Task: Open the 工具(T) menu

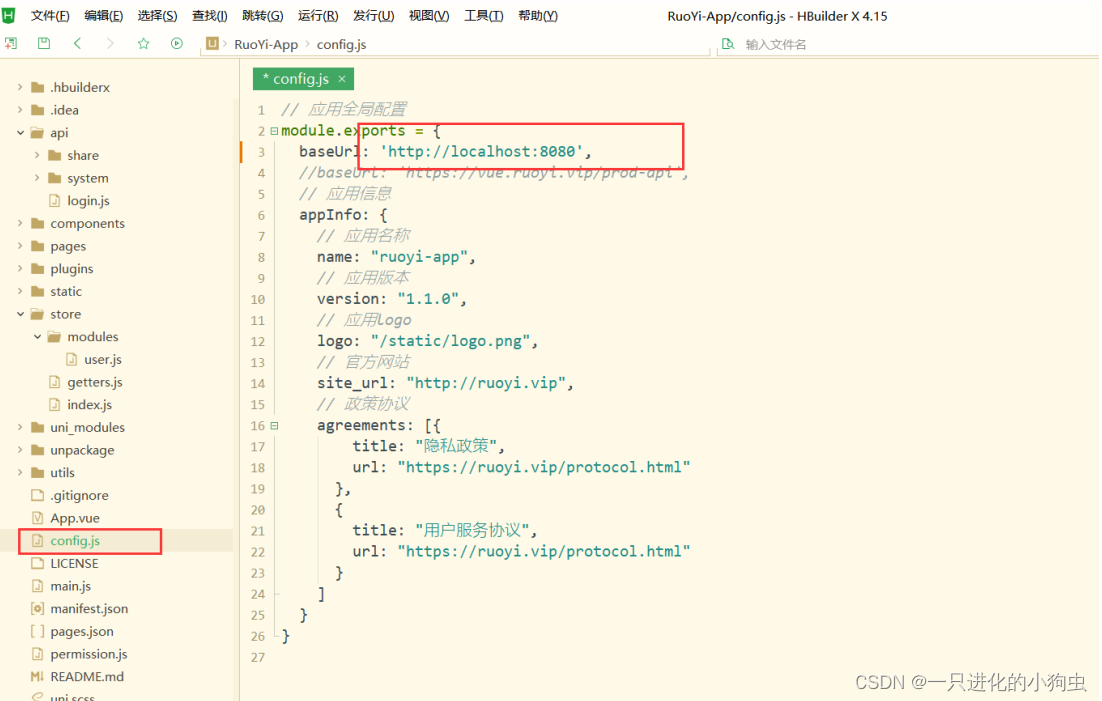Action: 484,16
